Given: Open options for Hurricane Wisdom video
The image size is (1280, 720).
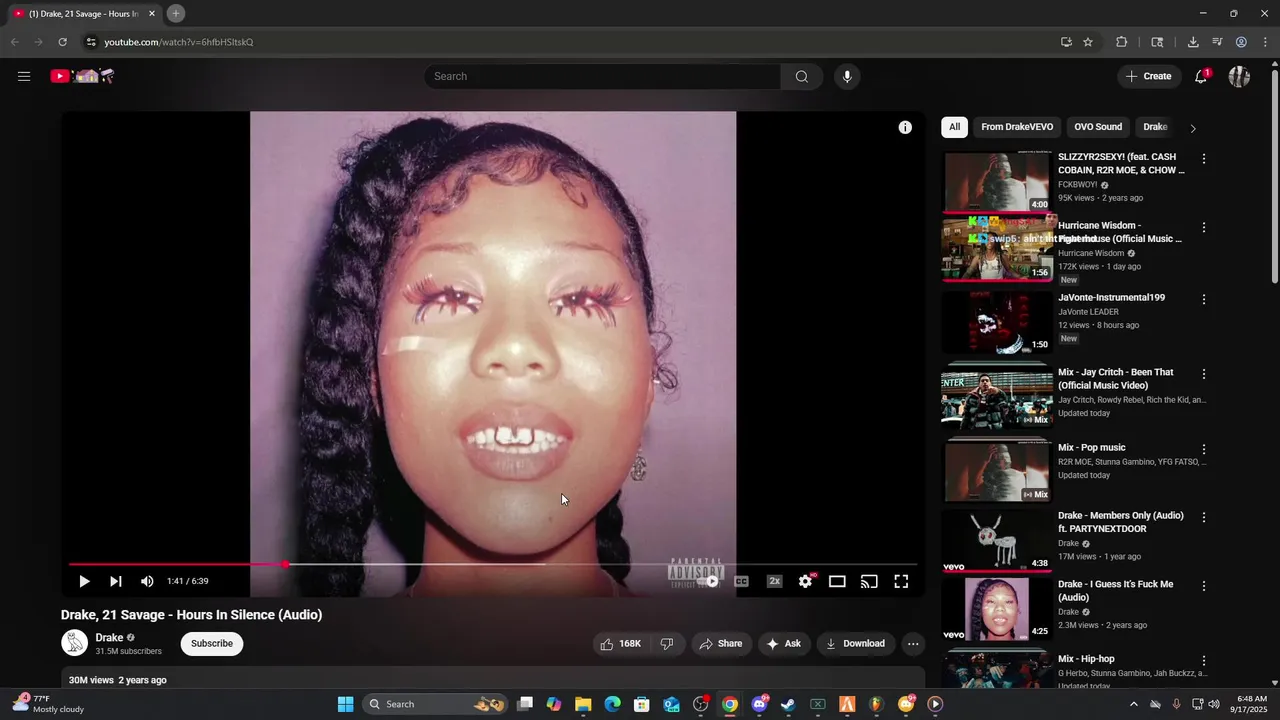Looking at the screenshot, I should 1204,228.
